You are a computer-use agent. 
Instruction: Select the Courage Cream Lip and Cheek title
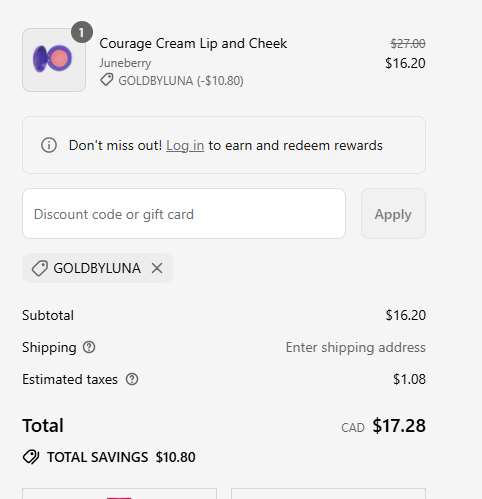pos(193,44)
